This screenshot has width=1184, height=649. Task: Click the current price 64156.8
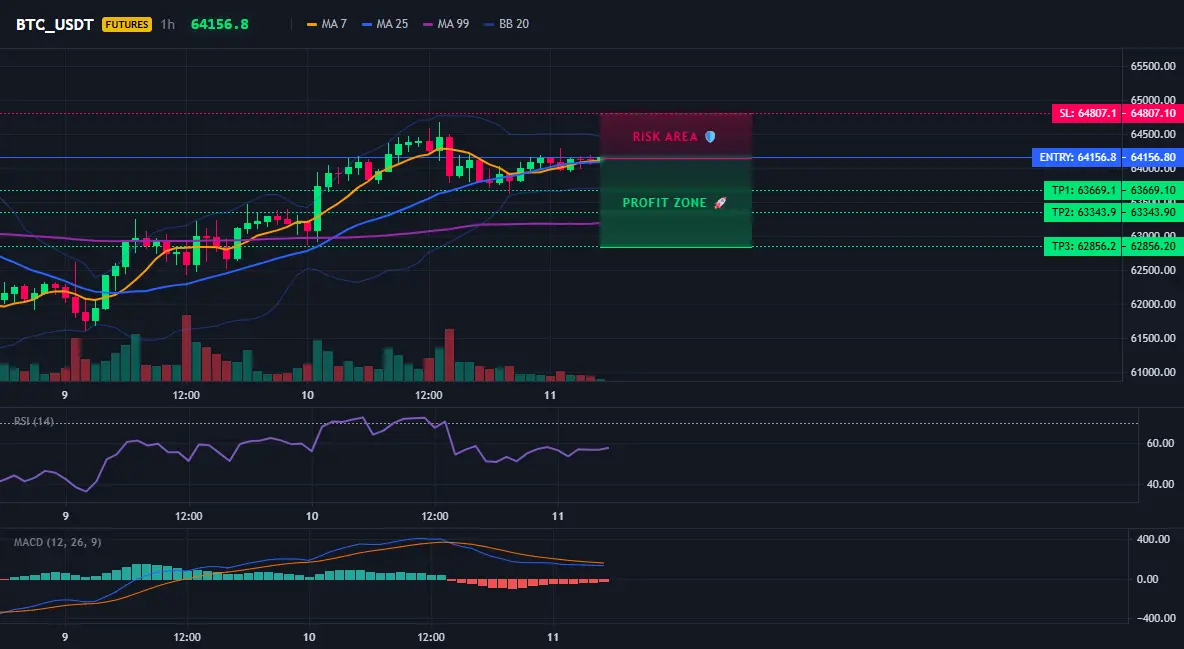coord(220,24)
